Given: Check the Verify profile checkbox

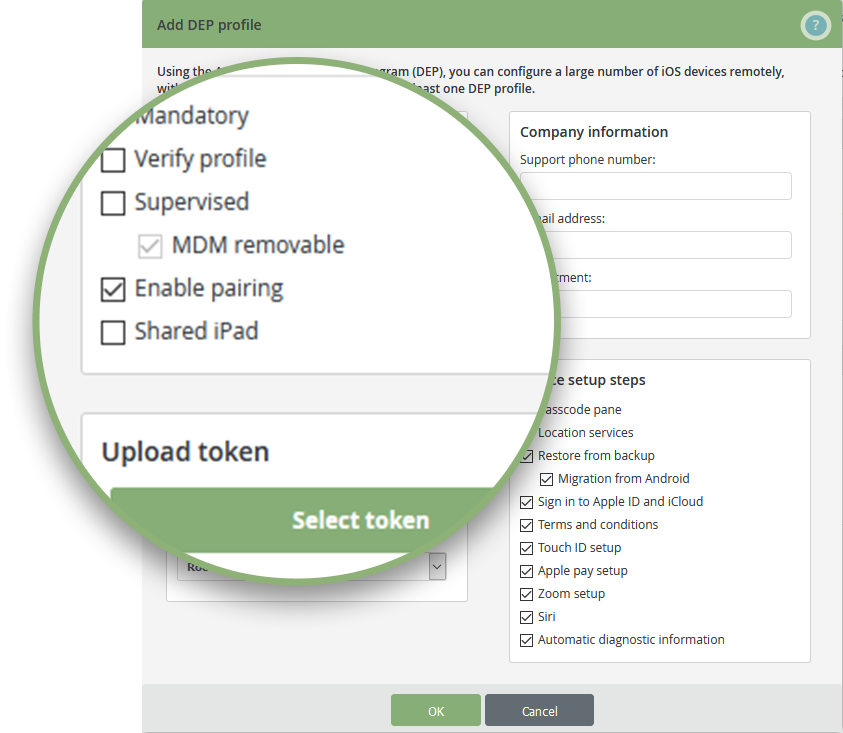Looking at the screenshot, I should (x=113, y=160).
